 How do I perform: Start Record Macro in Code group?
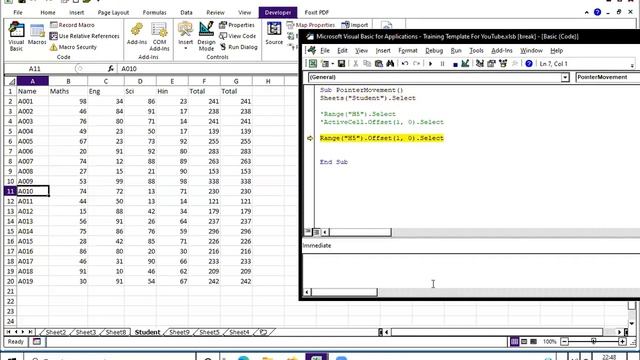click(72, 25)
